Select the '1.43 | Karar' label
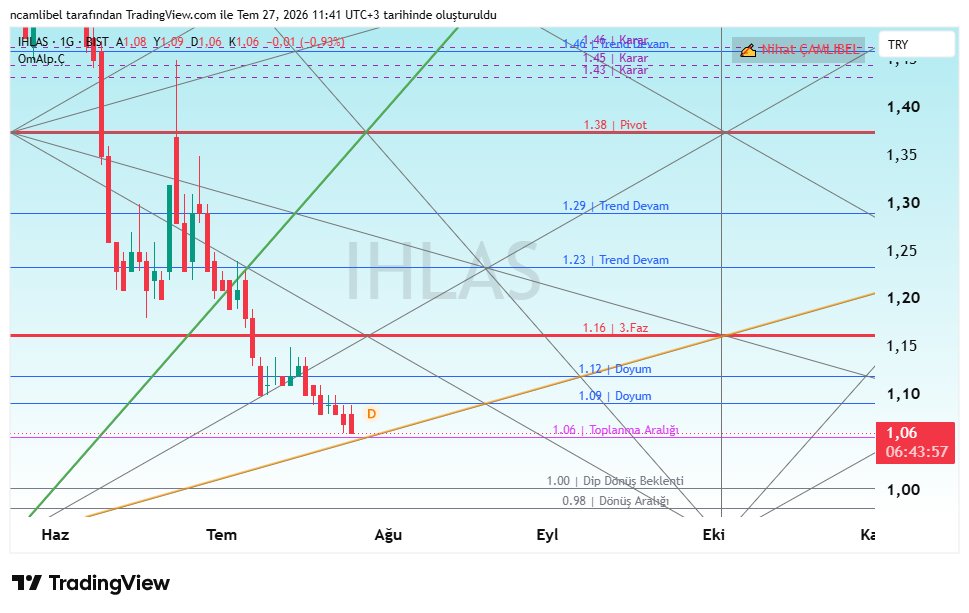 pos(616,70)
